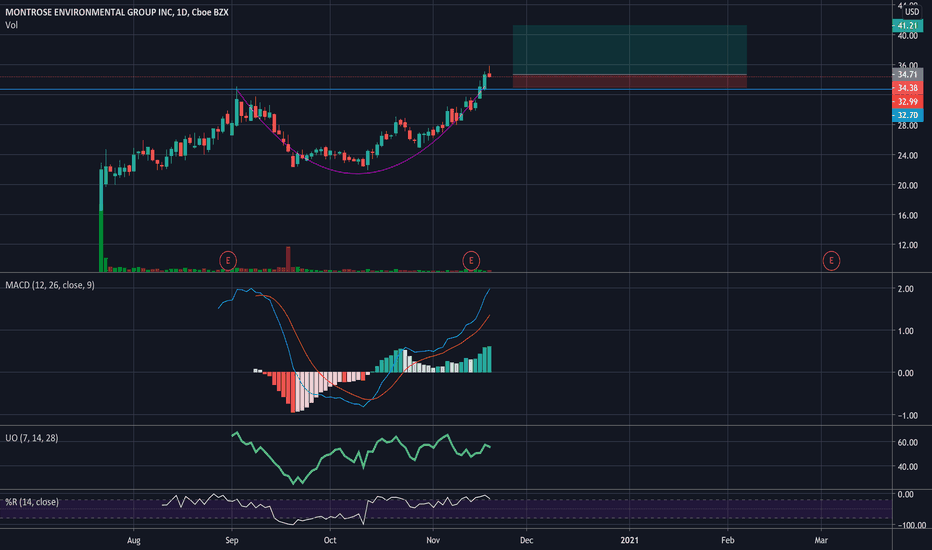Click the 2021 label on time axis

click(629, 540)
